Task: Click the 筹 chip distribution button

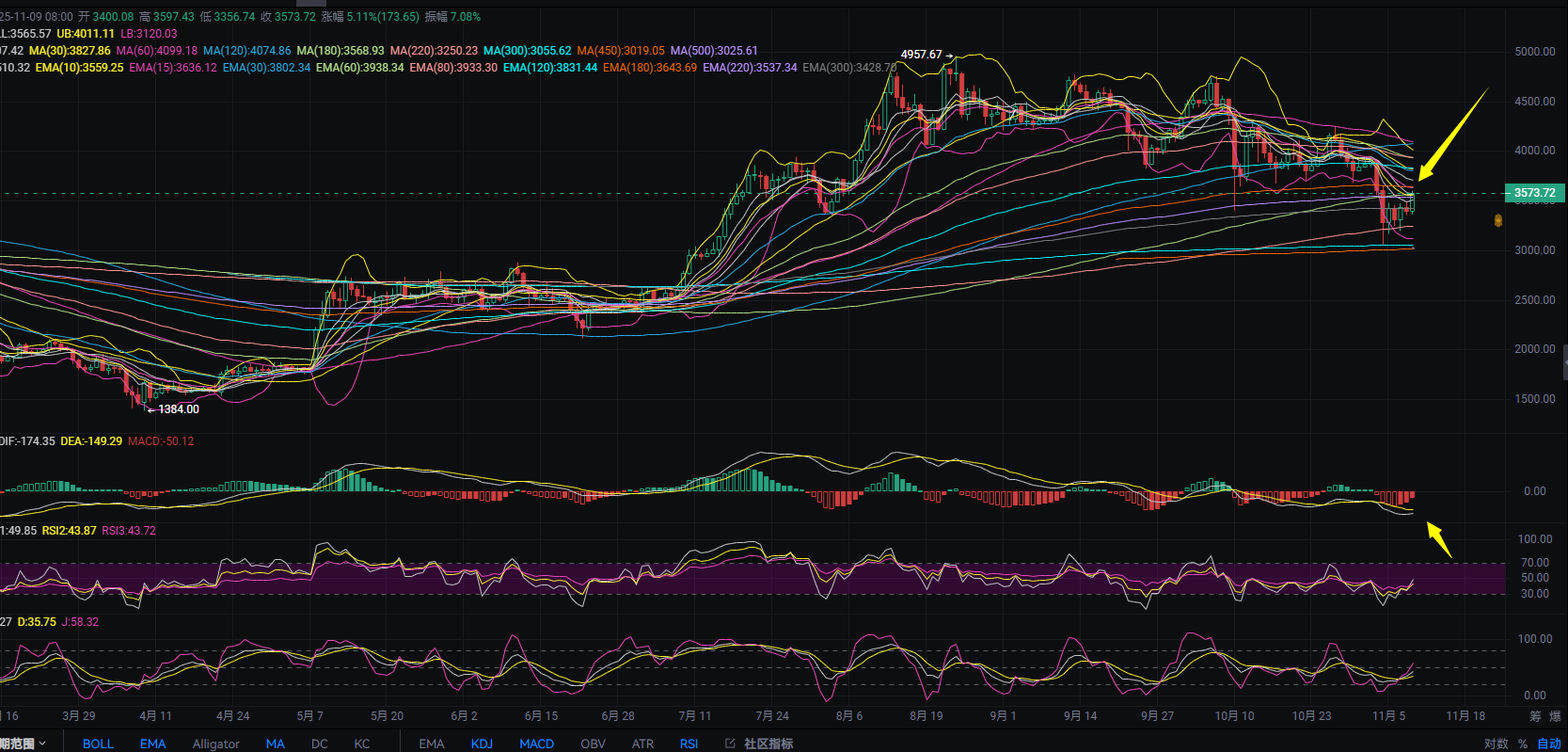Action: pos(1535,716)
